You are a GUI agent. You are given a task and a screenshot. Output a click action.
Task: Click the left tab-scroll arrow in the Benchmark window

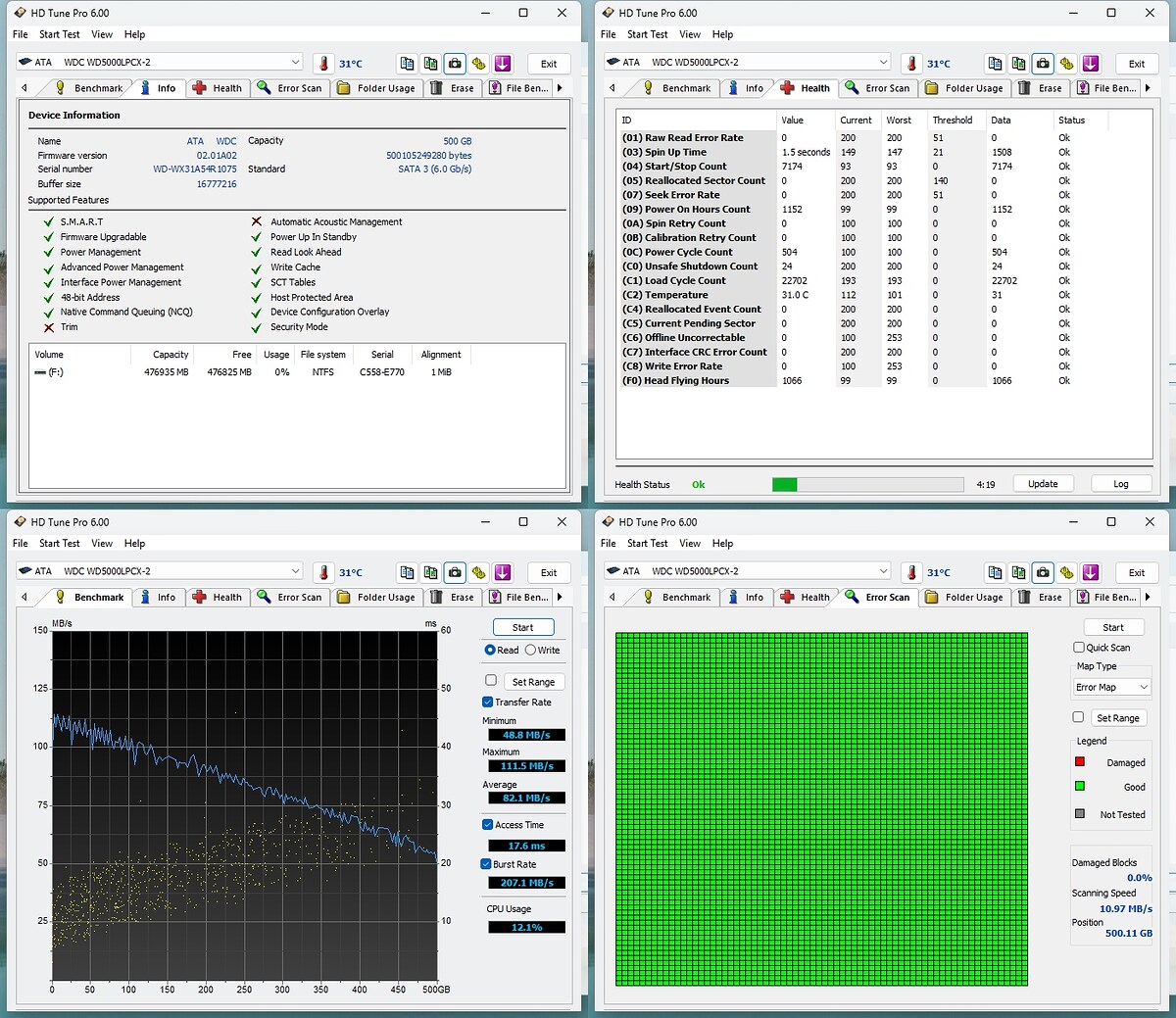pos(24,597)
